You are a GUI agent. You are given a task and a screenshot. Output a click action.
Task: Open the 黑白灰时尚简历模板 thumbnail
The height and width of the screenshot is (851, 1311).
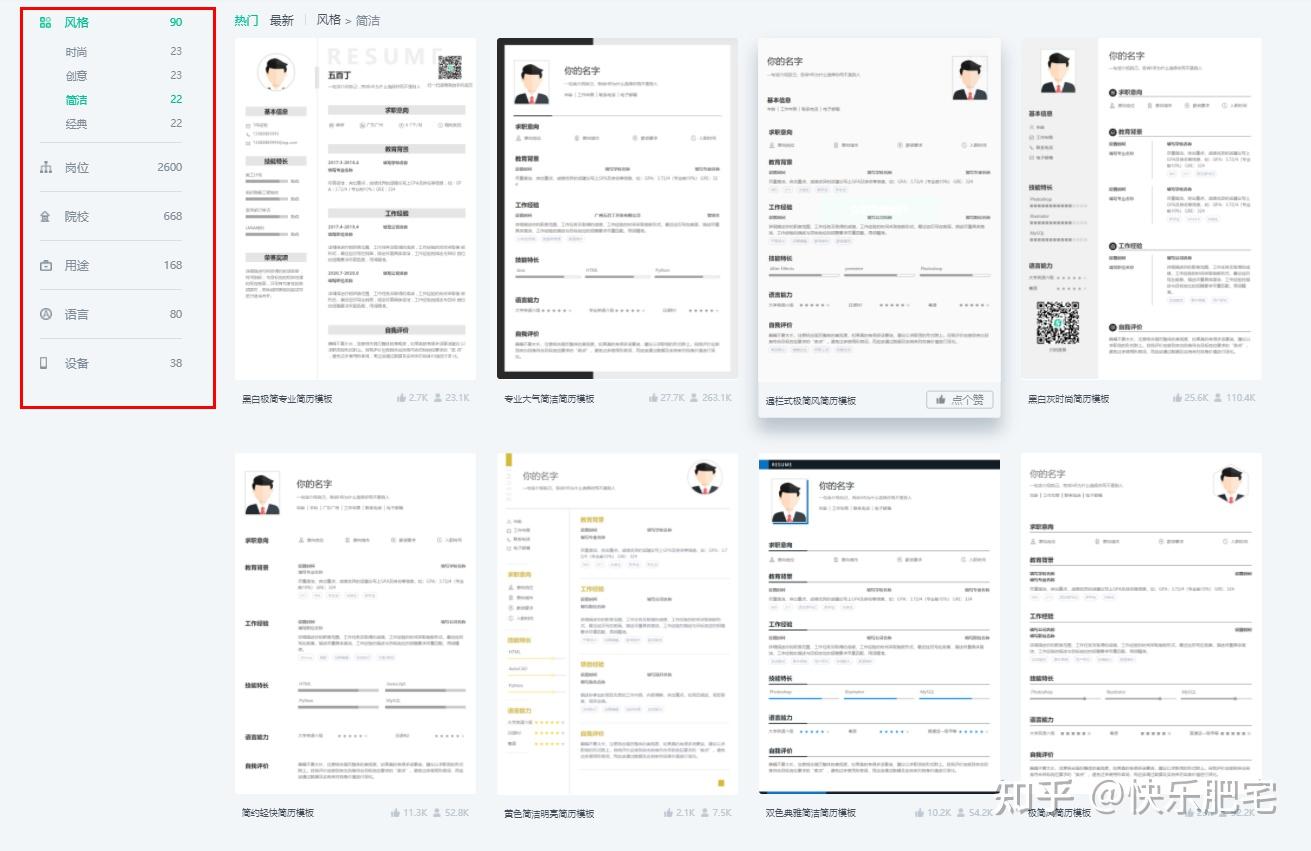coord(1141,209)
